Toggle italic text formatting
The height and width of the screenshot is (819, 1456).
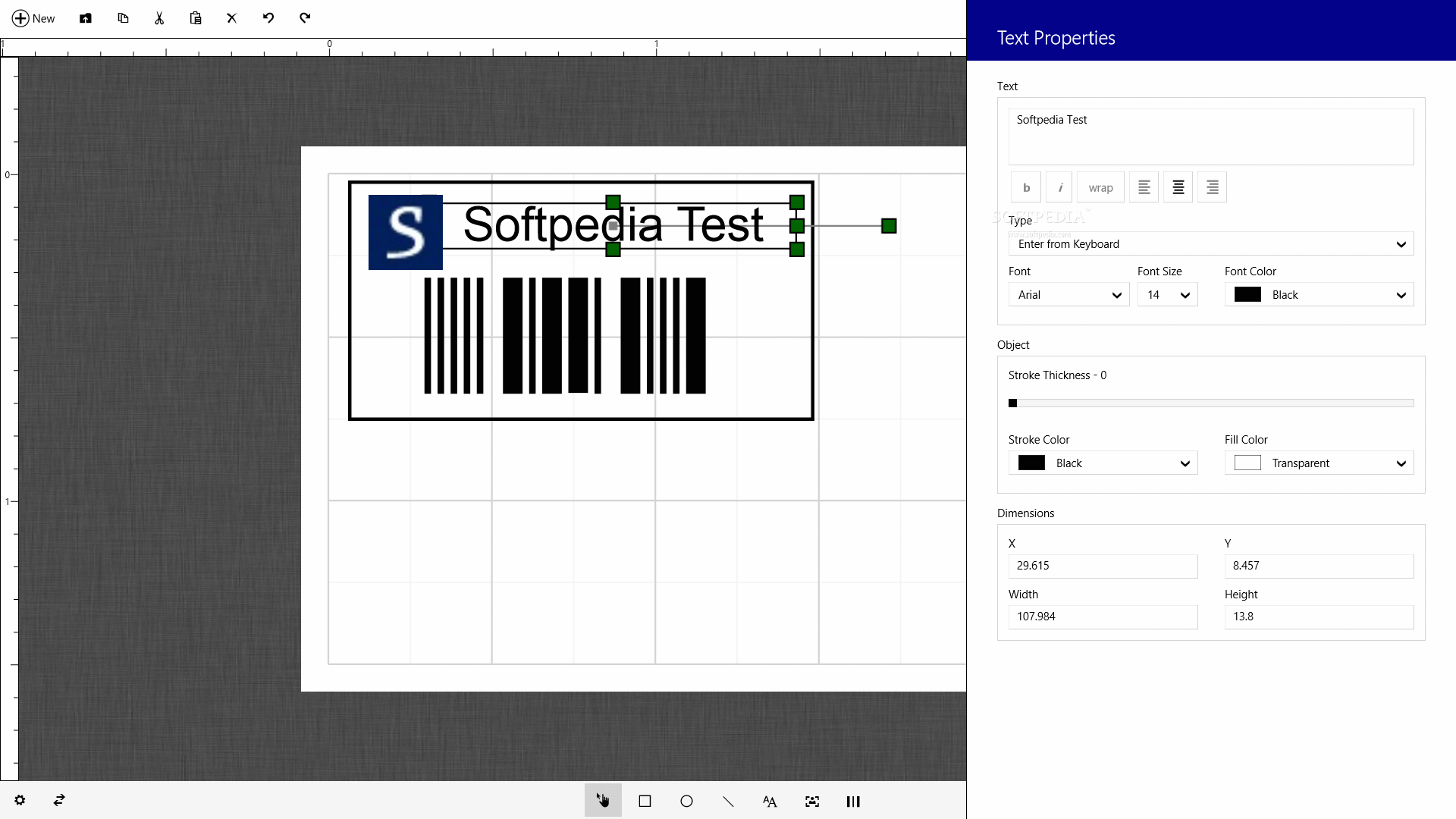[1059, 187]
